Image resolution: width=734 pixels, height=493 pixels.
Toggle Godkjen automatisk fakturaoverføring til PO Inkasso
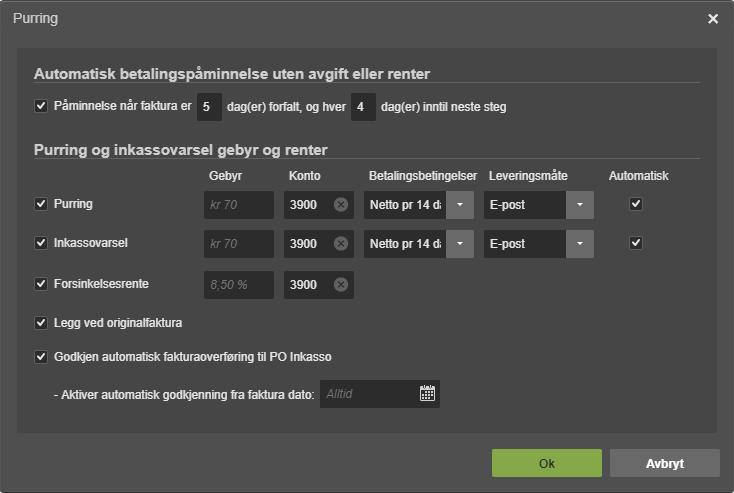41,357
